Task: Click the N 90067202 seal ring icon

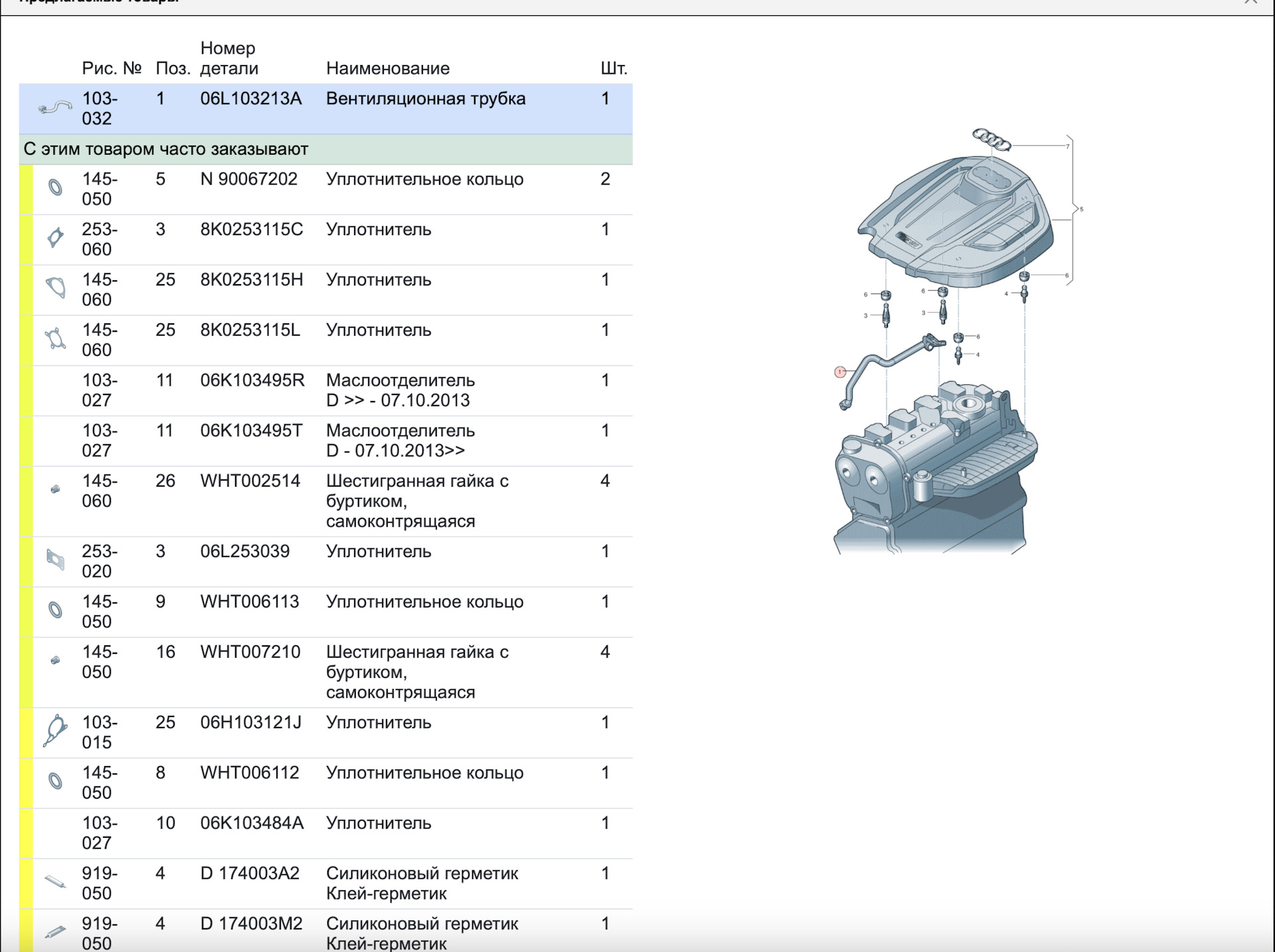Action: (x=56, y=187)
